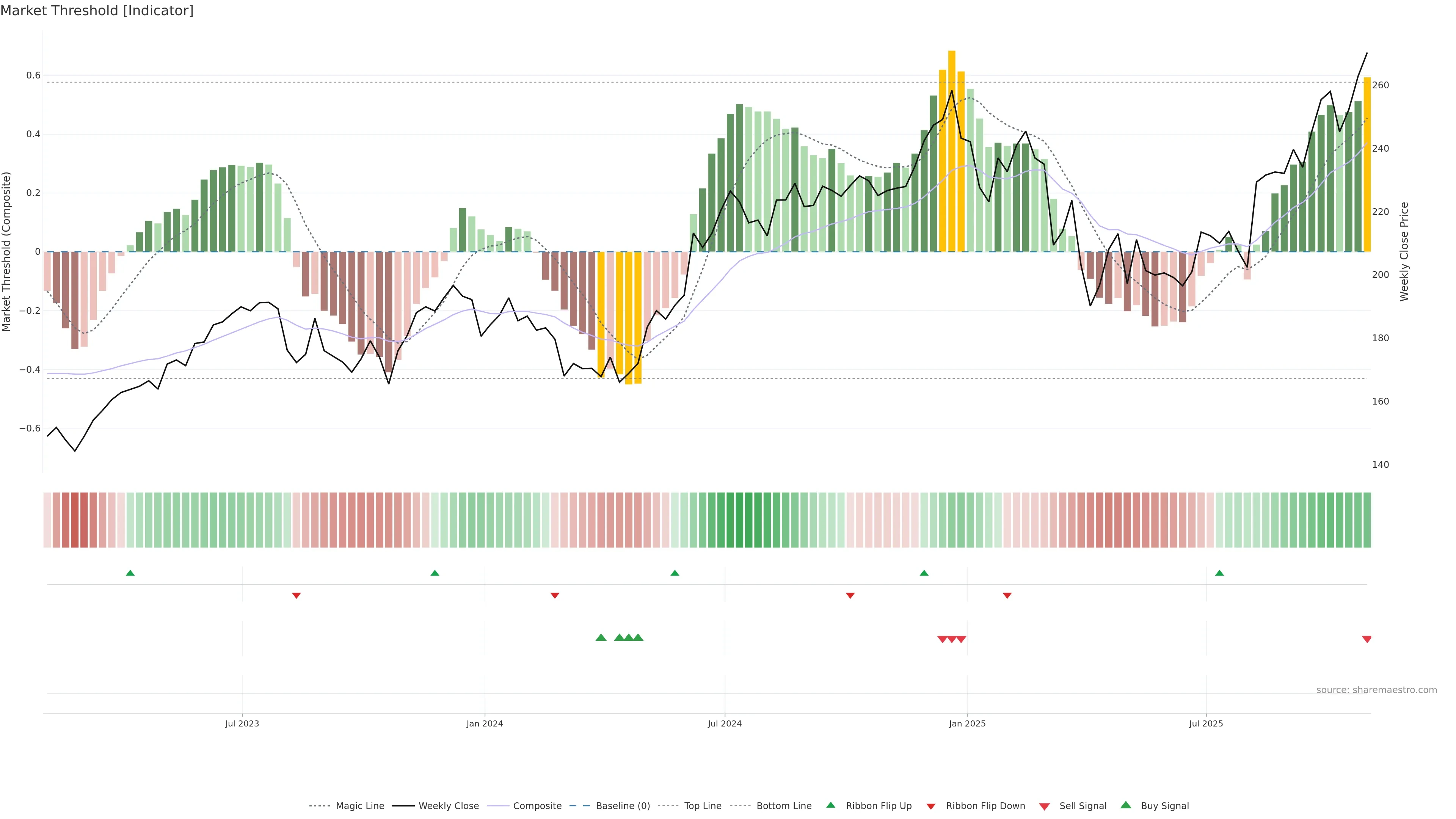Click the Buy Signal legend marker icon
Viewport: 1456px width, 819px height.
pos(1125,805)
